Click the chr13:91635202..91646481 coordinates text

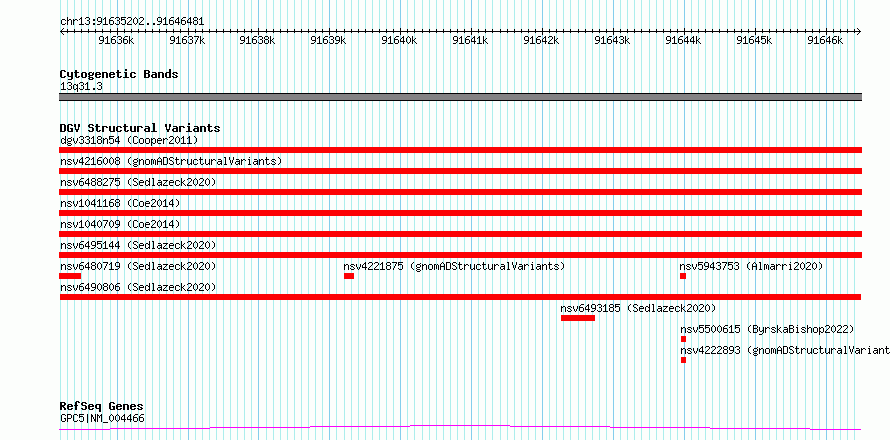[x=132, y=22]
